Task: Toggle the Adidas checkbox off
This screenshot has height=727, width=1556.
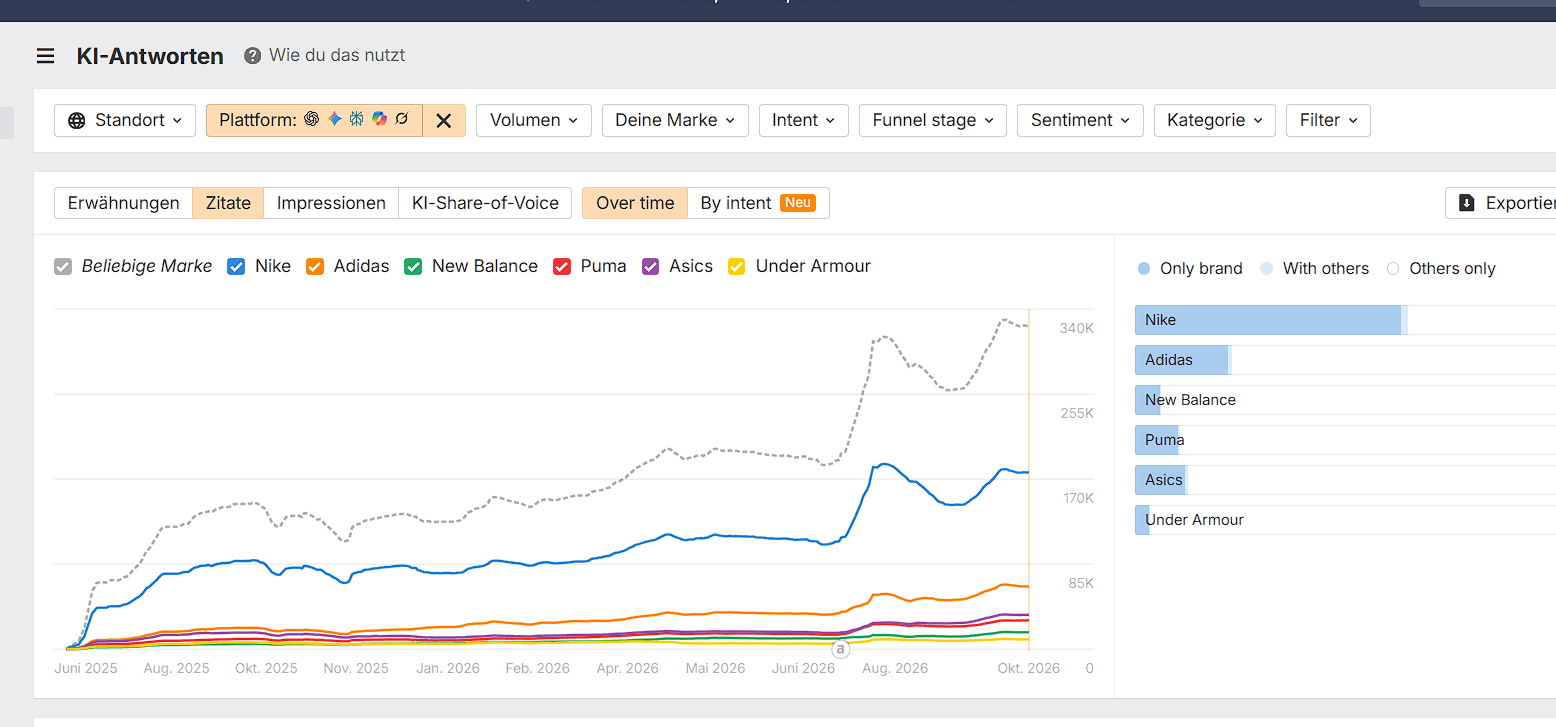Action: (315, 266)
